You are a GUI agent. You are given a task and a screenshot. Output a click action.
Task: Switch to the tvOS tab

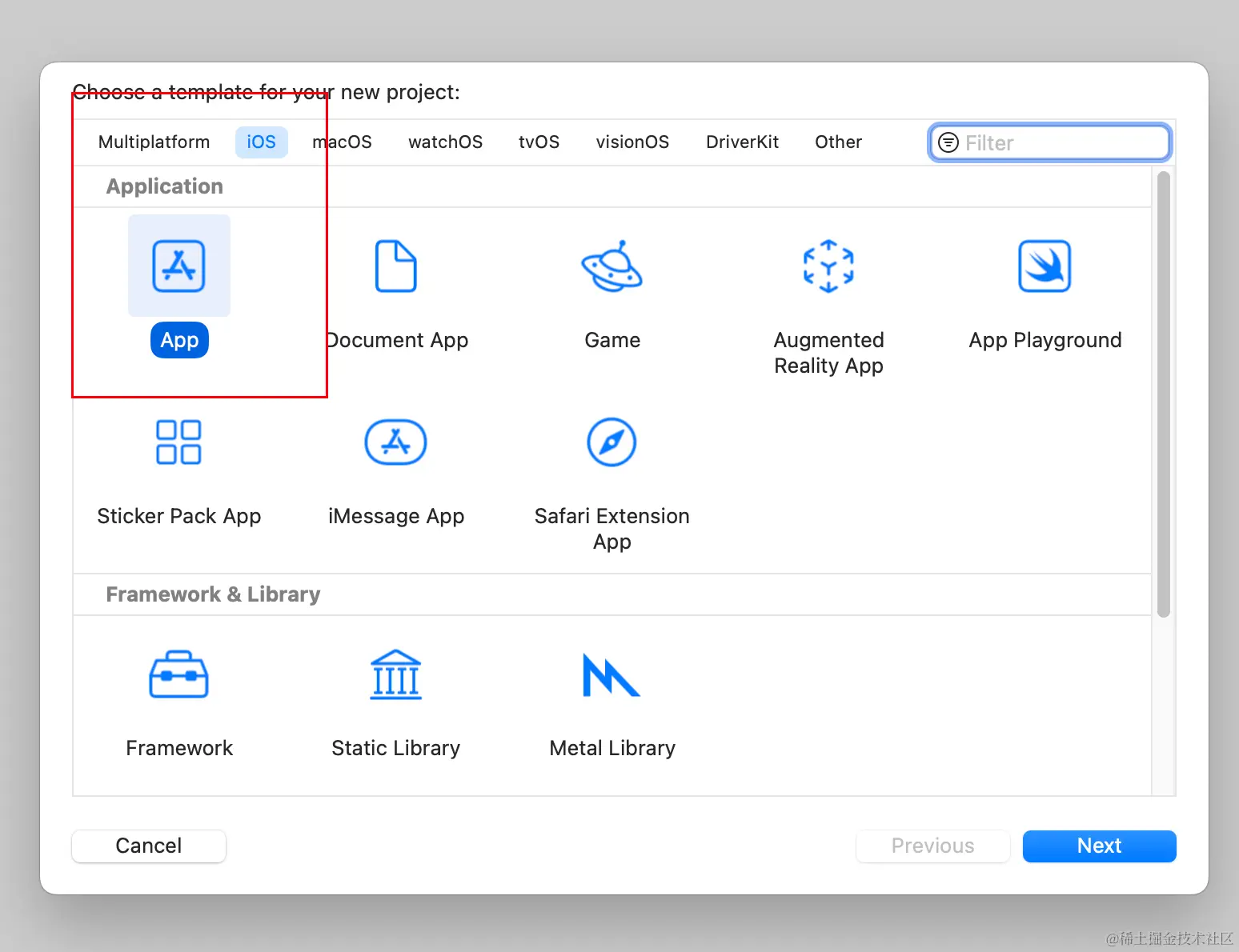[x=539, y=142]
